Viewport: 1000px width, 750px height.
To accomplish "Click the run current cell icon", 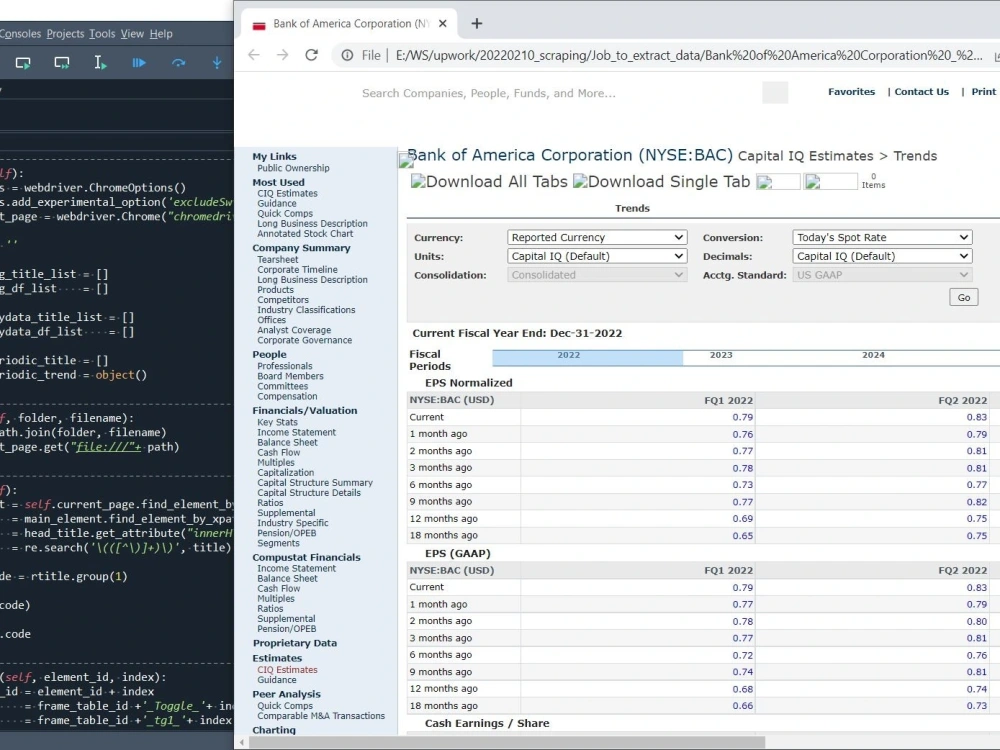I will tap(23, 62).
